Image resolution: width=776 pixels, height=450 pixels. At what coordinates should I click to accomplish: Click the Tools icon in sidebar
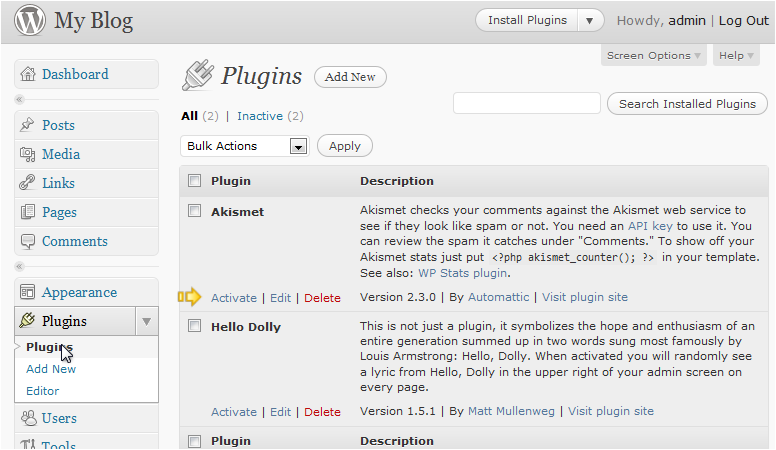tap(28, 444)
